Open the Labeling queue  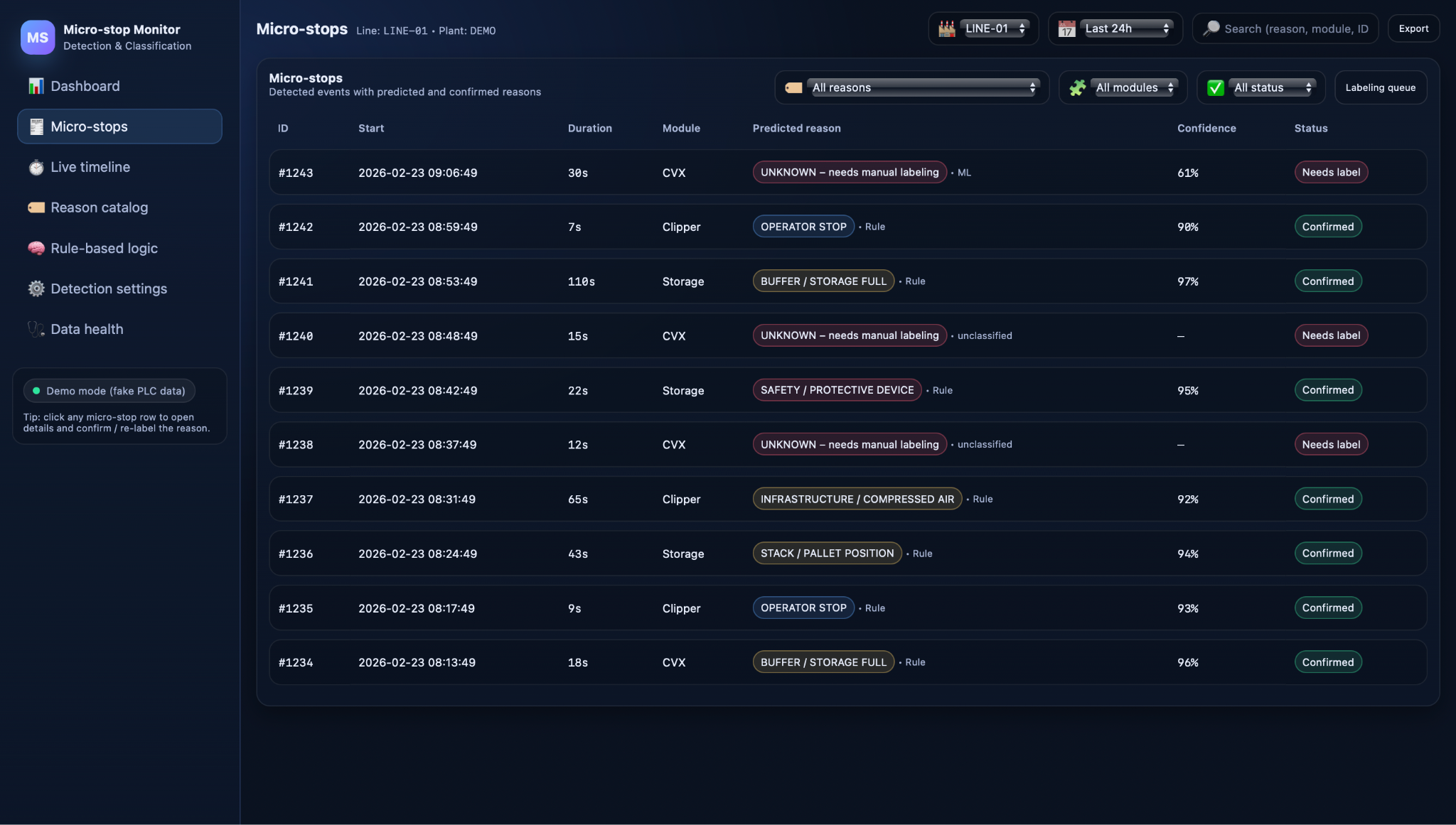coord(1380,87)
